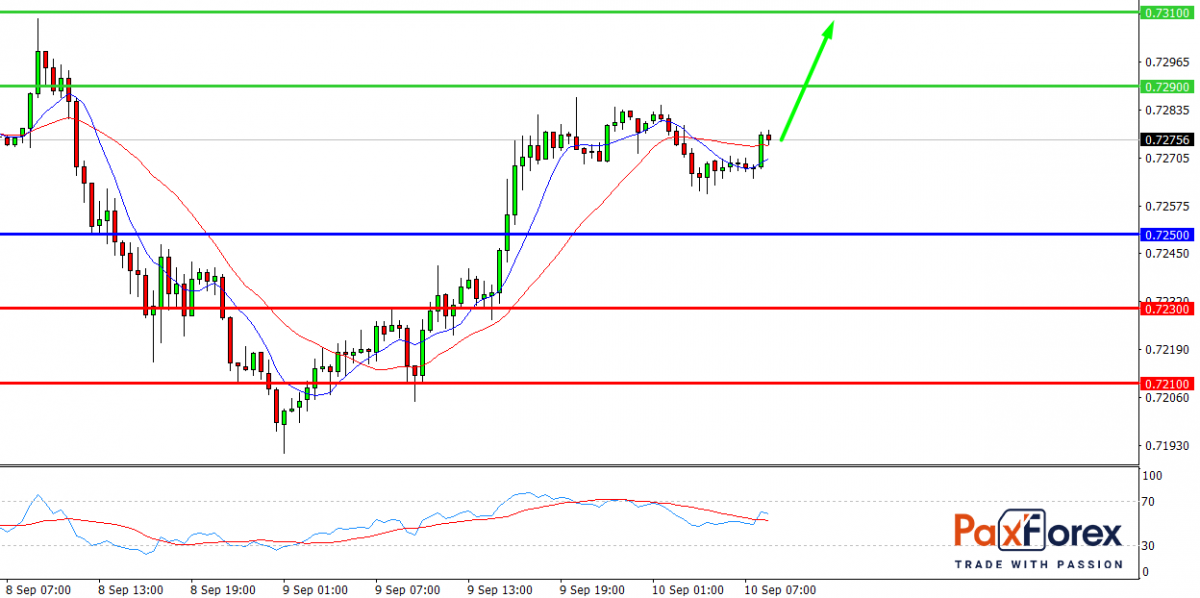Click the 9 Sep 13:00 time label
This screenshot has width=1200, height=598.
499,590
